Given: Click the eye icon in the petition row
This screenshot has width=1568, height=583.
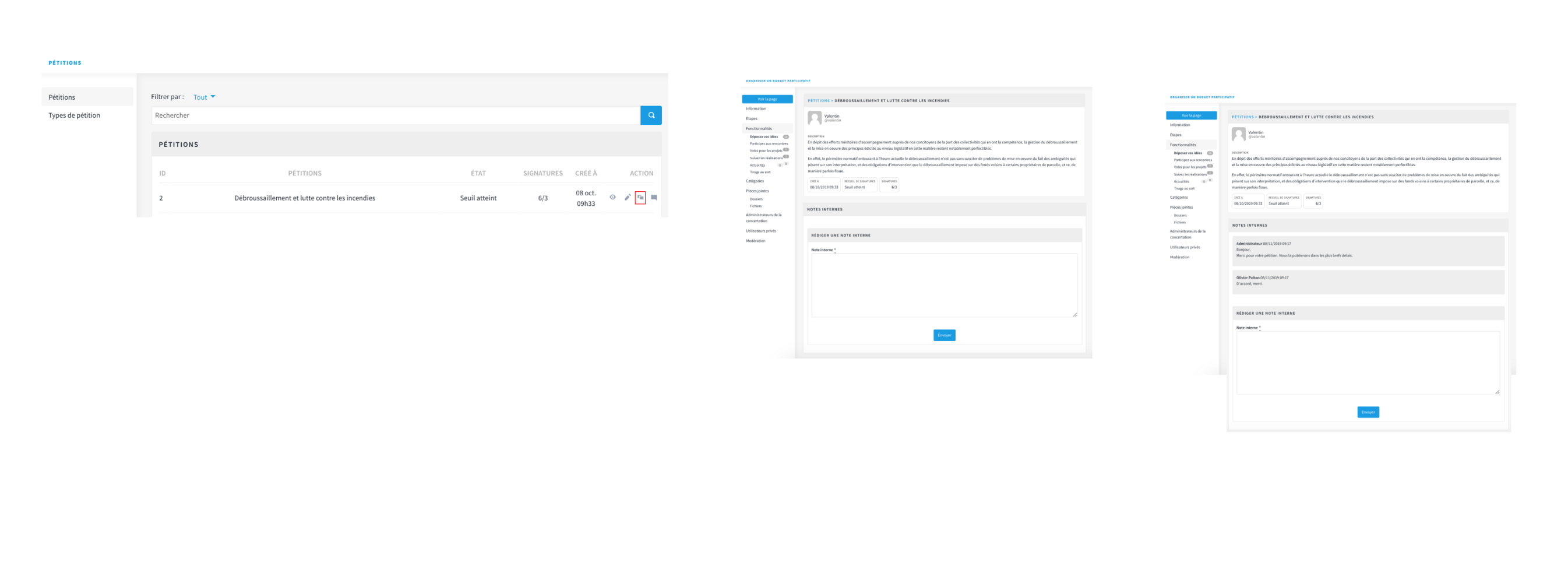Looking at the screenshot, I should pyautogui.click(x=612, y=198).
